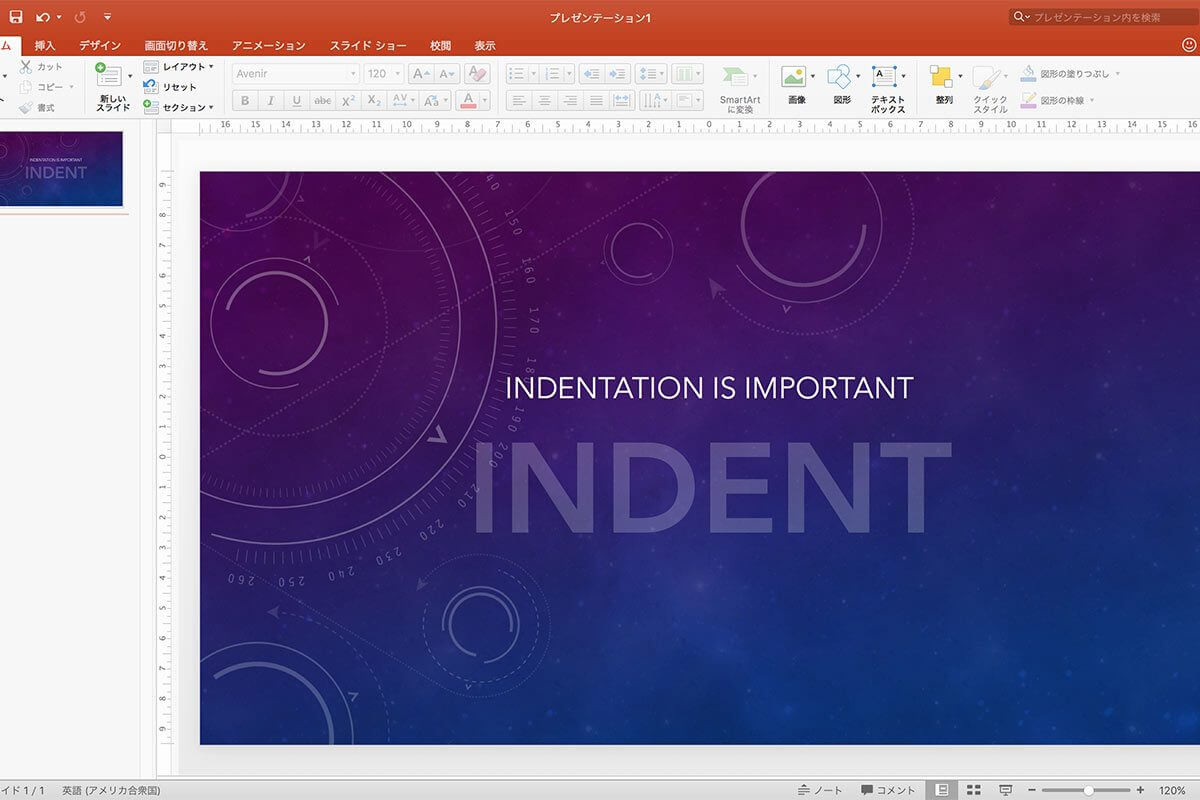
Task: Justify the text
Action: click(x=596, y=100)
